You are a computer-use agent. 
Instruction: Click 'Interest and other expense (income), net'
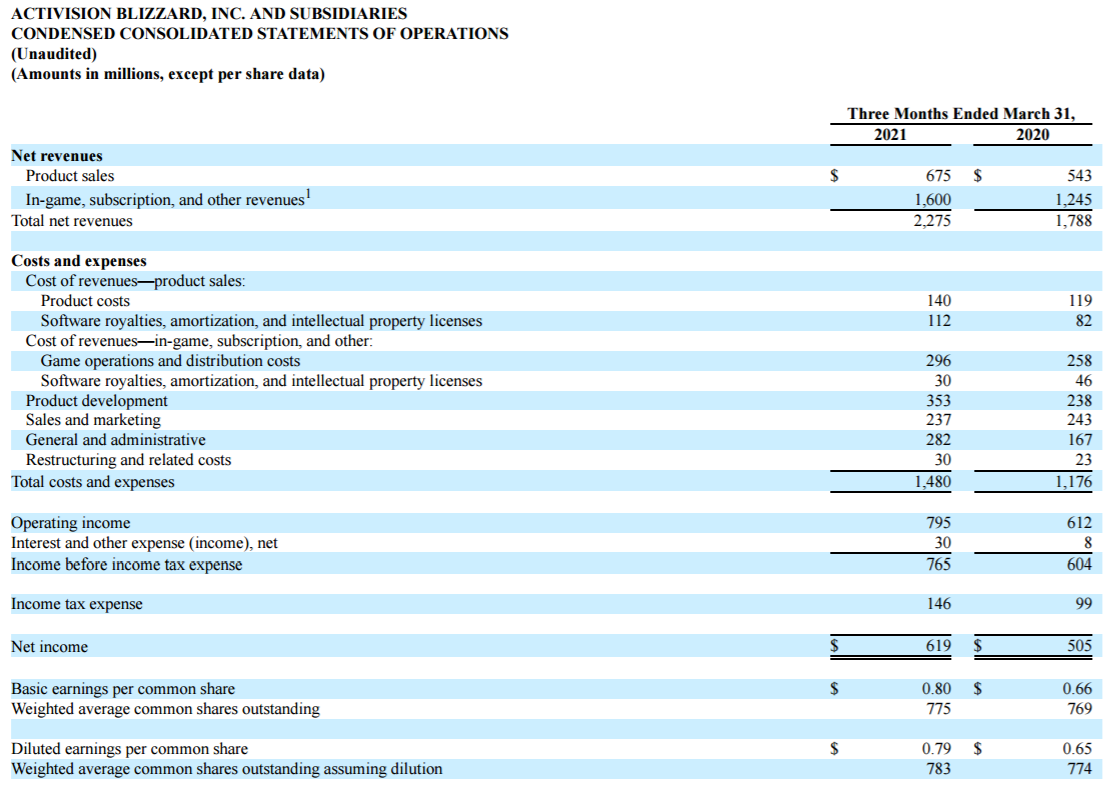144,543
